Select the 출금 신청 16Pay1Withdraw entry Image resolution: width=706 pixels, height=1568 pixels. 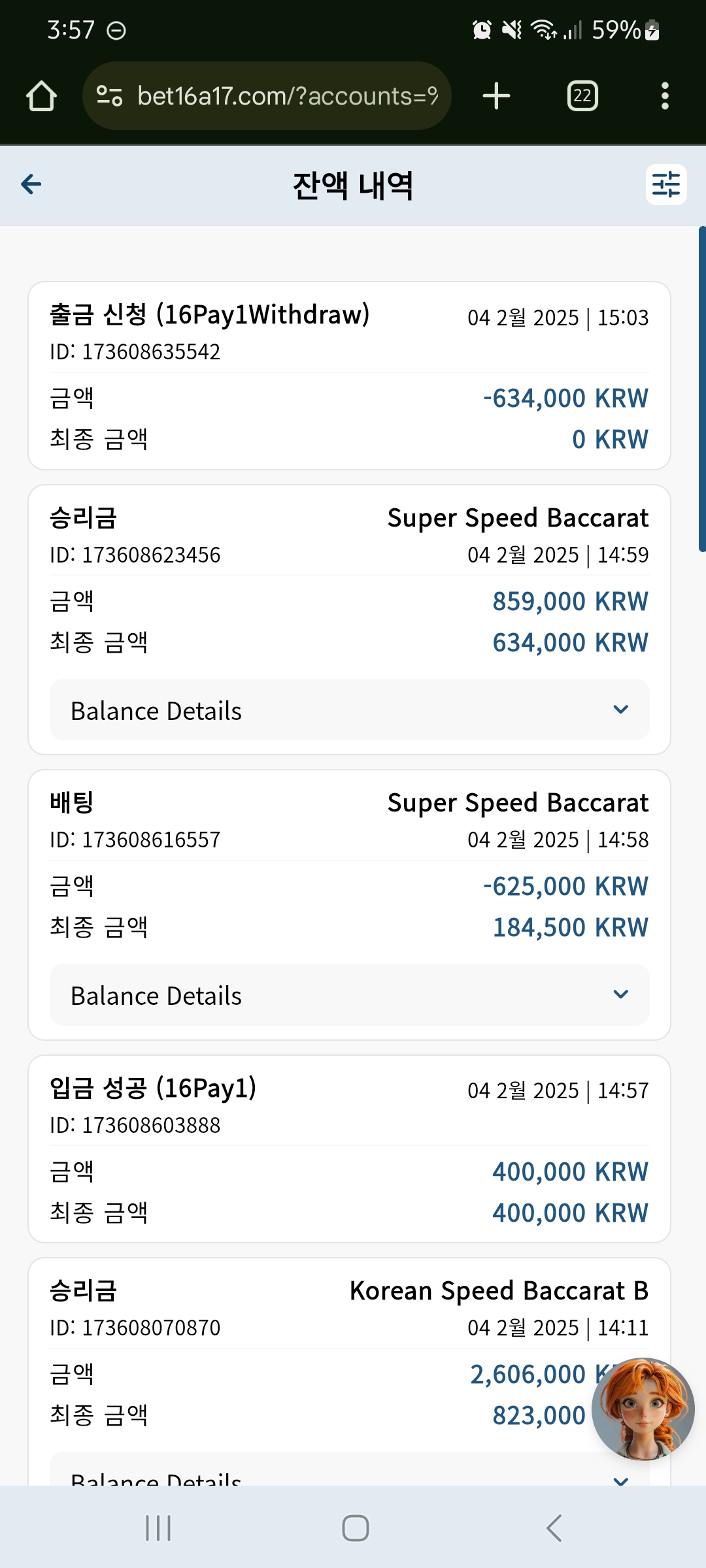(x=350, y=376)
